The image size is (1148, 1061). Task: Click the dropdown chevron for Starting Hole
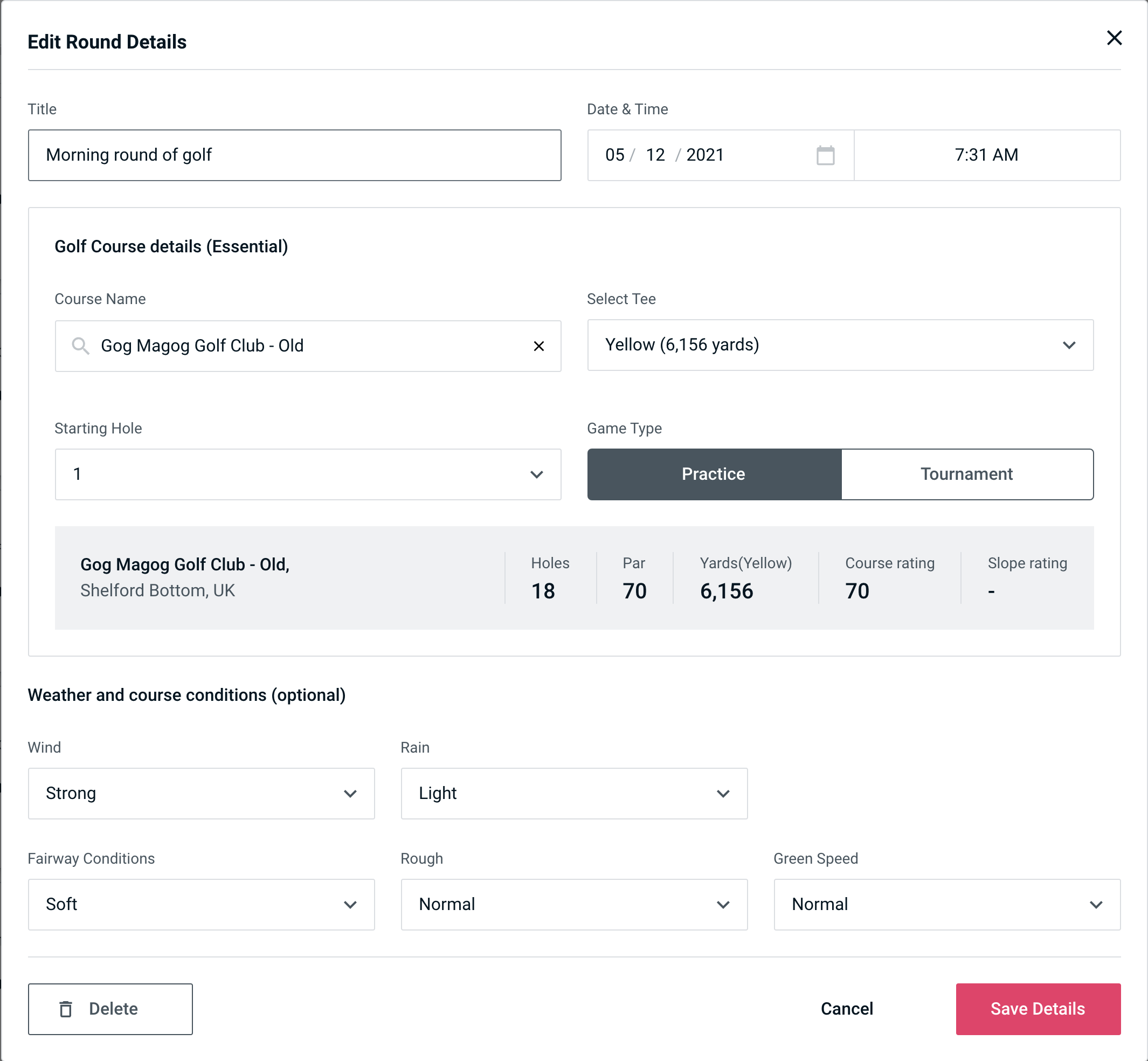coord(536,475)
